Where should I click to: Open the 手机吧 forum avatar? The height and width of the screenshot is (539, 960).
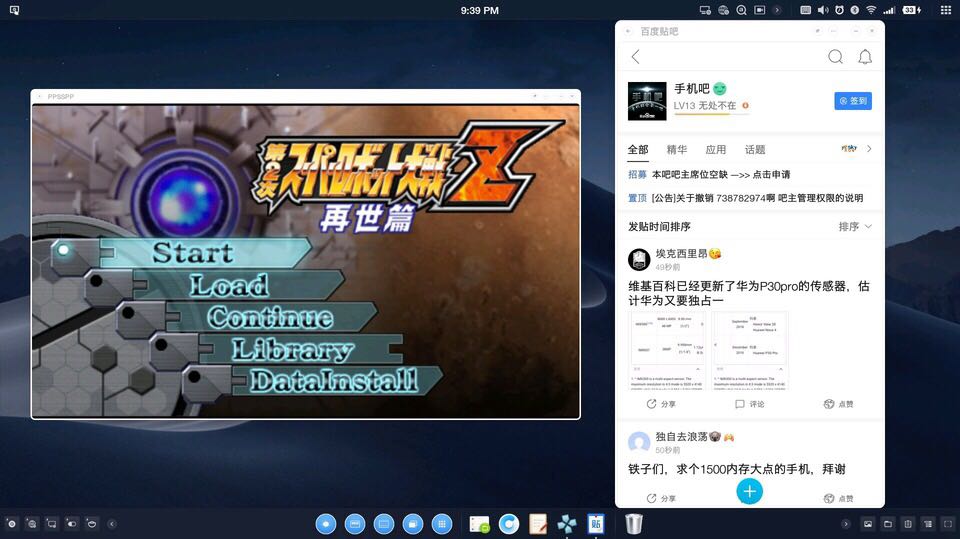point(647,101)
